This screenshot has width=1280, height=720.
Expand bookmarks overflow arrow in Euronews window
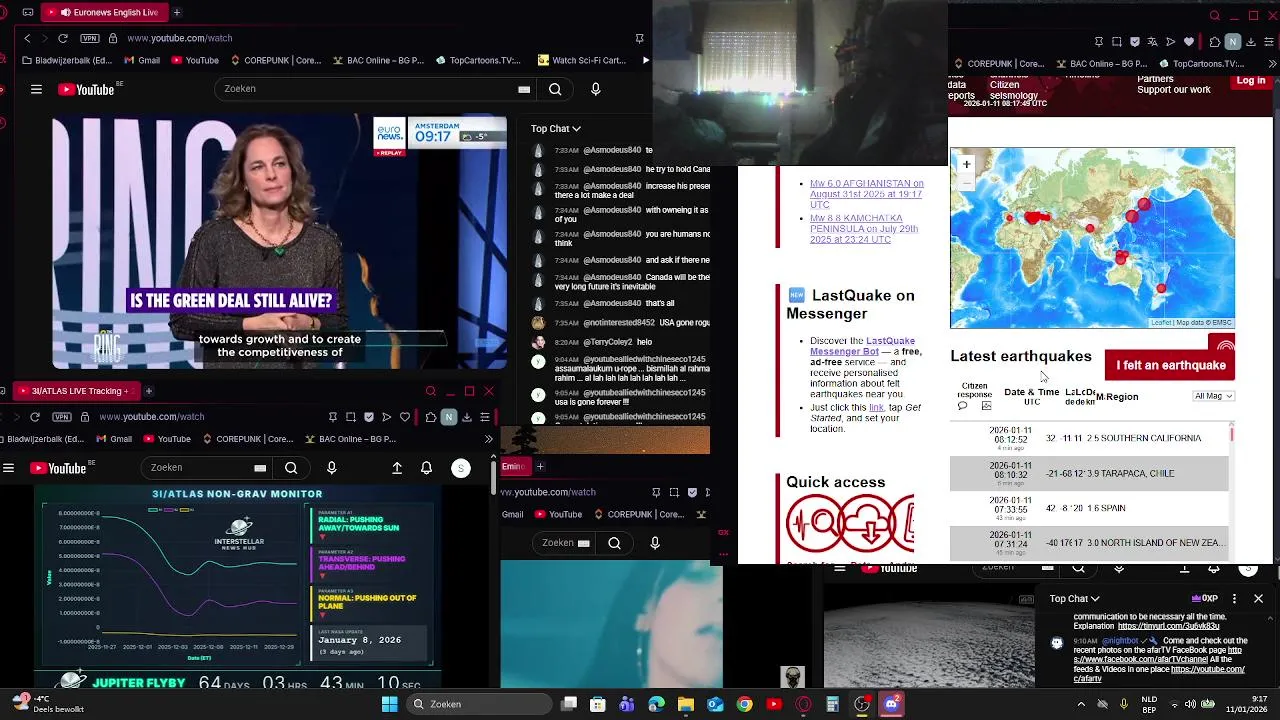point(645,60)
